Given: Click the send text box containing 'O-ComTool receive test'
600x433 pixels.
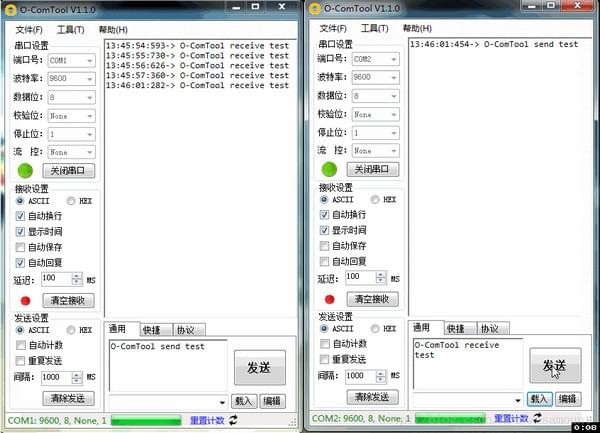Looking at the screenshot, I should point(468,363).
